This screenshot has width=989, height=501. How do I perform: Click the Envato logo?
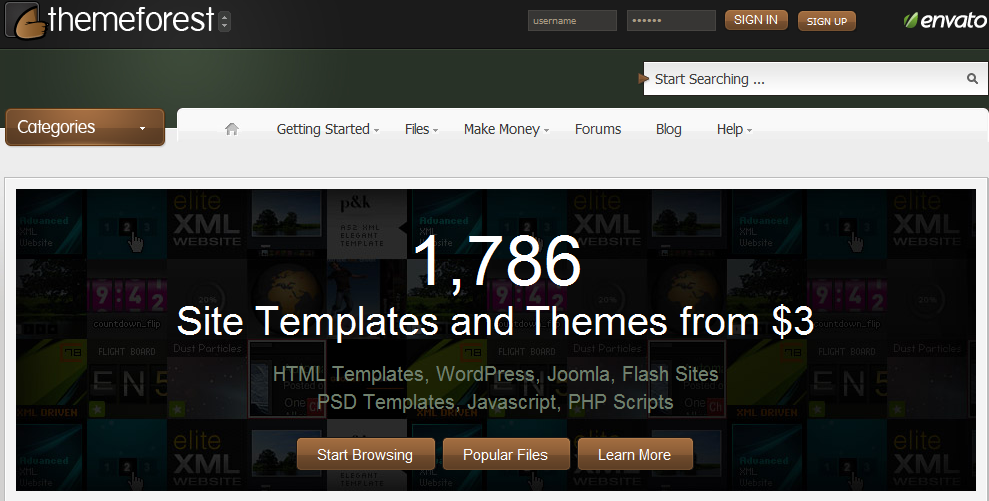945,20
